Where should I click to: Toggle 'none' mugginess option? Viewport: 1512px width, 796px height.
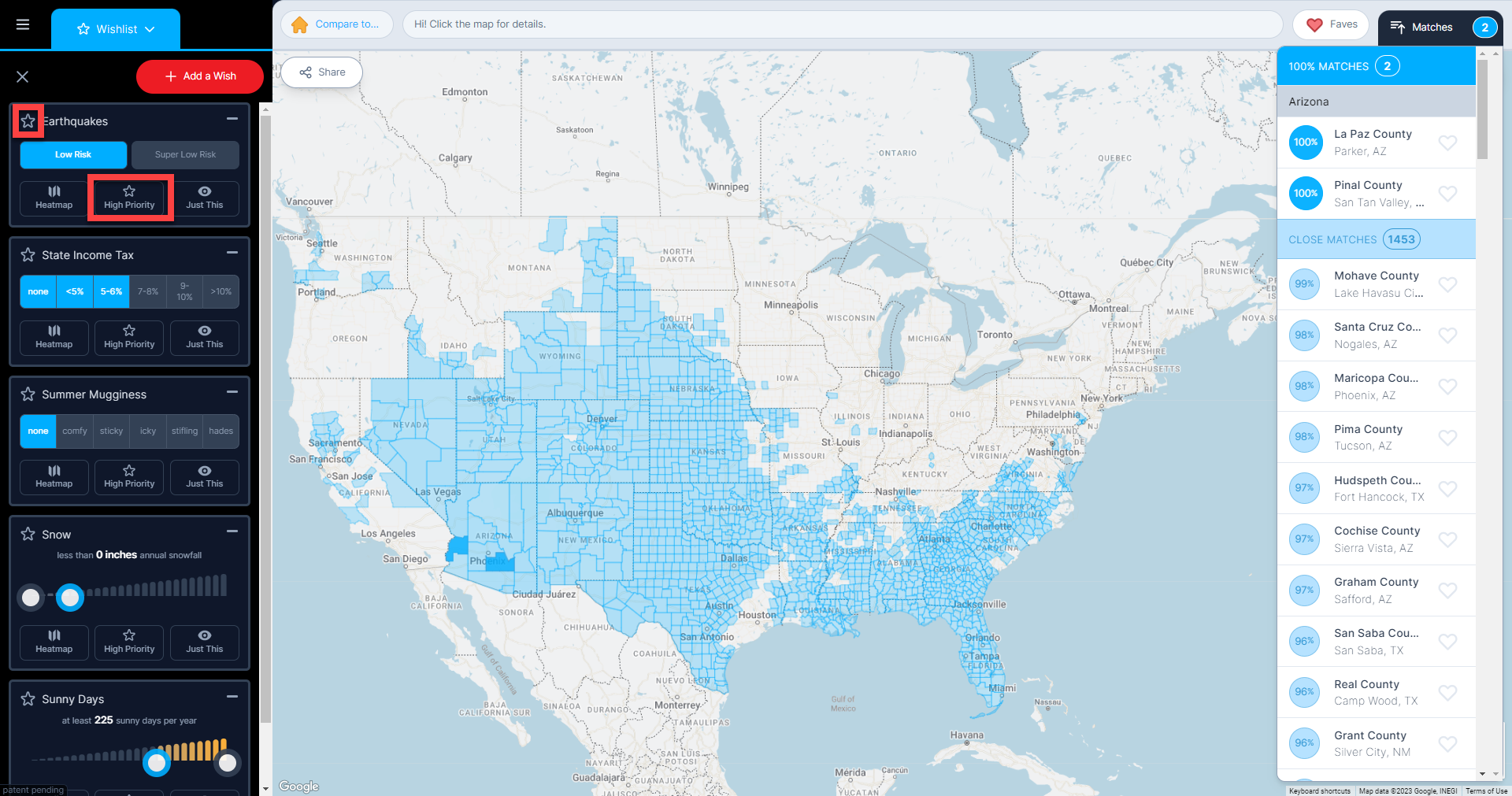coord(38,431)
